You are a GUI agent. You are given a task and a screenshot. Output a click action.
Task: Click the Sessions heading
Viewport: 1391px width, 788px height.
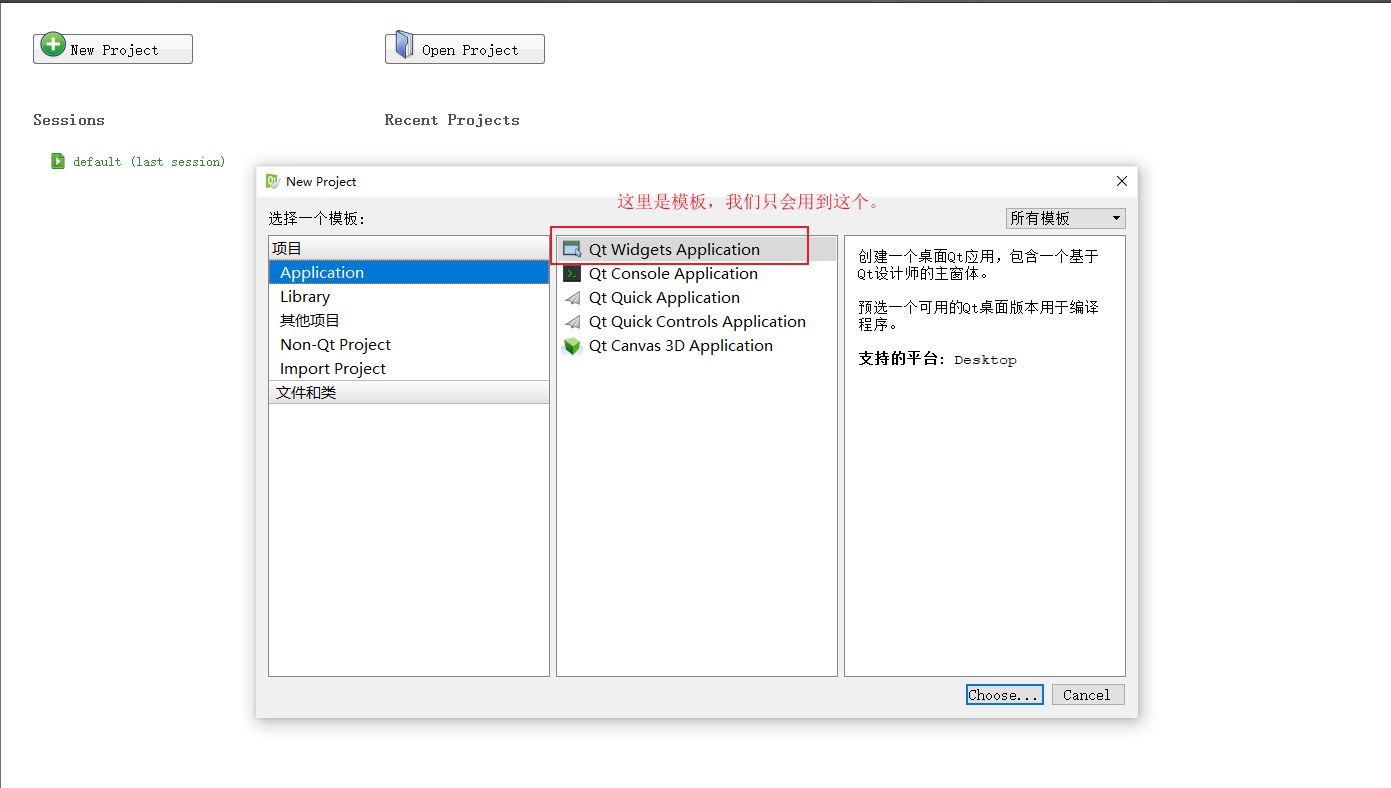69,120
